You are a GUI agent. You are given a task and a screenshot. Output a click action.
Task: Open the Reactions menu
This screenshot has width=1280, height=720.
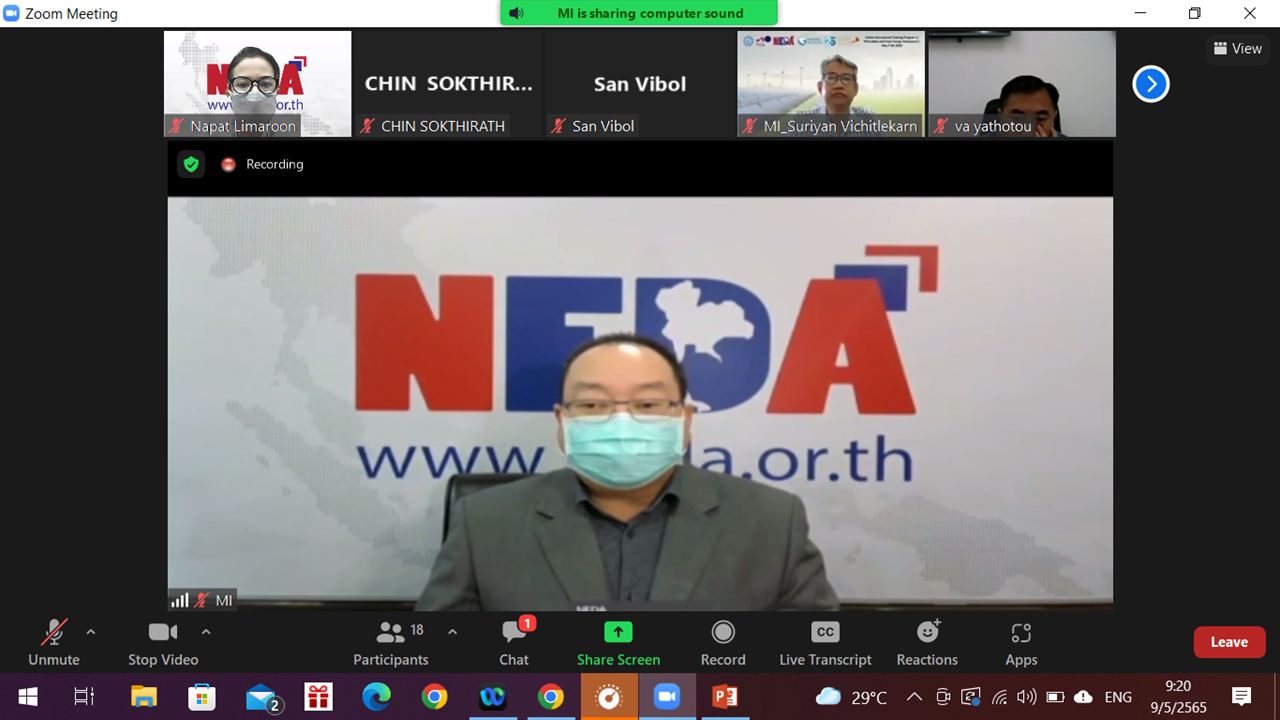tap(927, 643)
